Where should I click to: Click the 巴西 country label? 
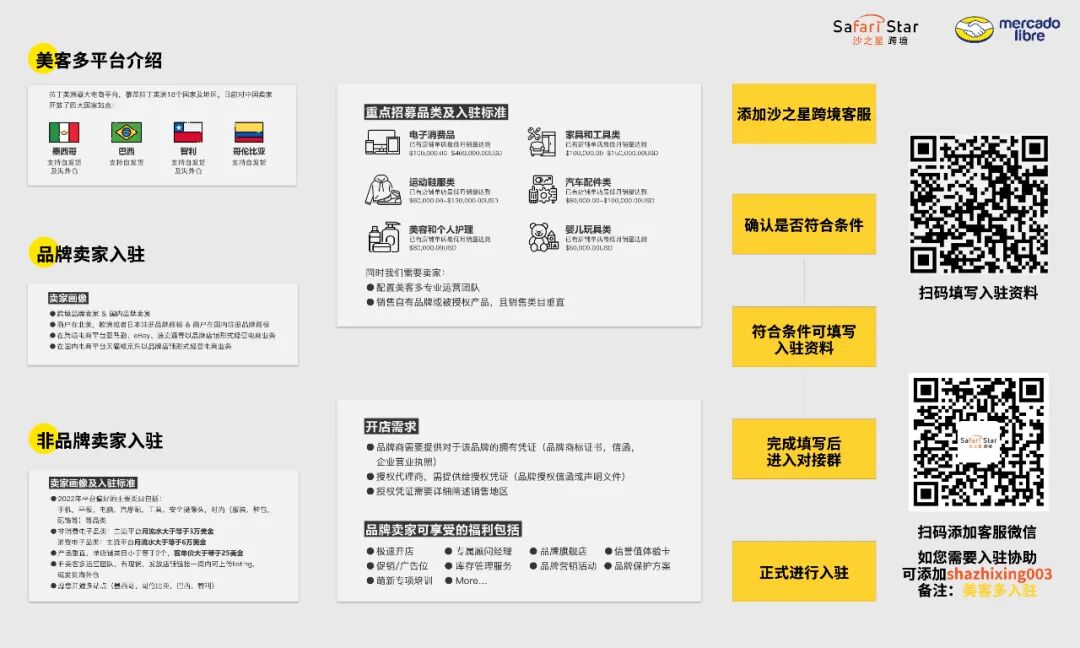click(x=126, y=151)
